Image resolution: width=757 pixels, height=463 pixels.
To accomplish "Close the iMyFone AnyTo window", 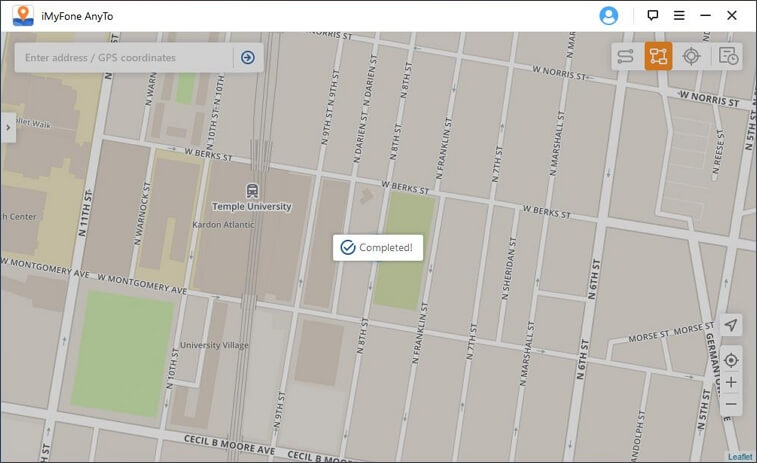I will pos(731,15).
